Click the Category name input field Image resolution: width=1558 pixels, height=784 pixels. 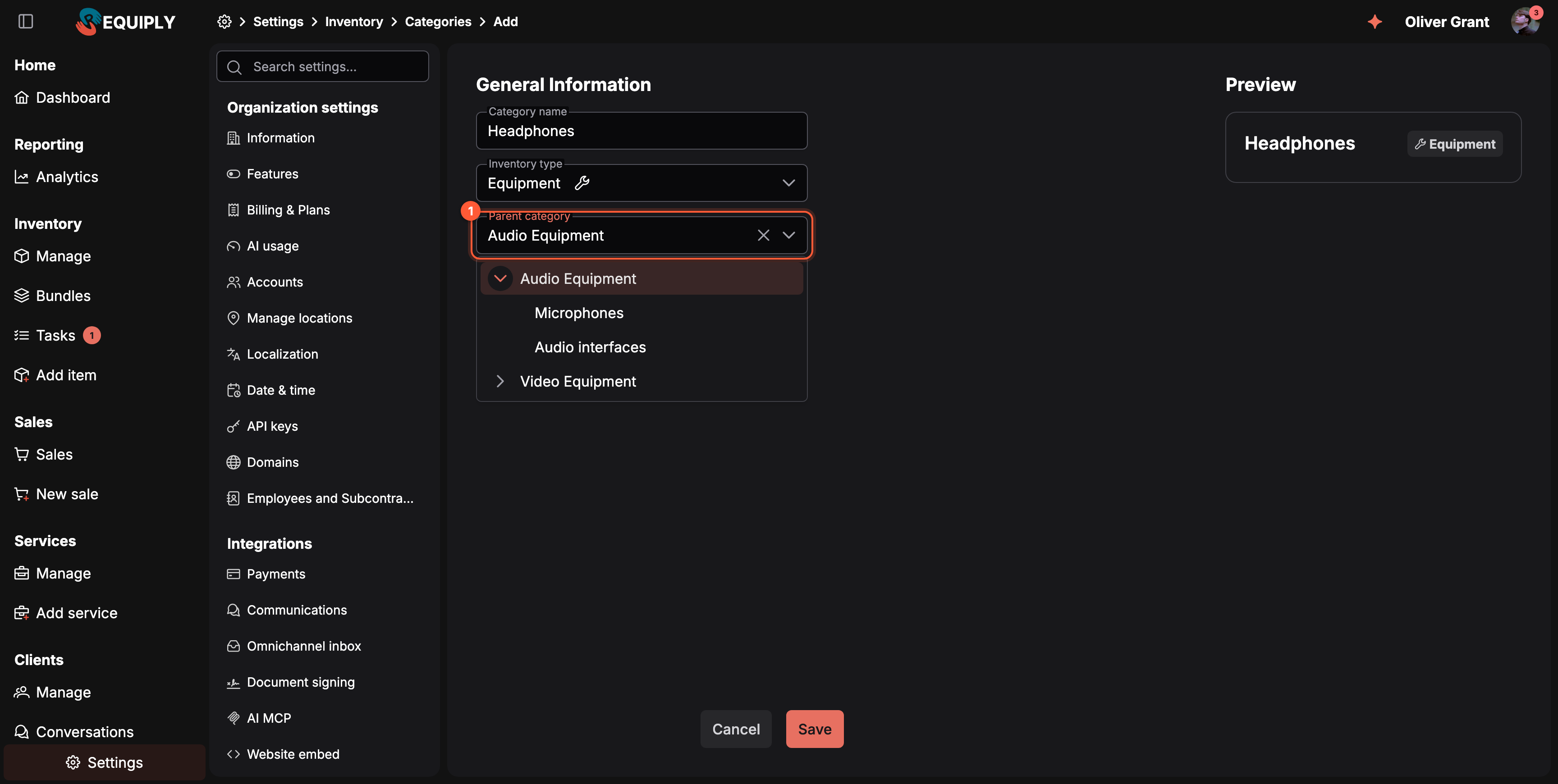point(642,131)
